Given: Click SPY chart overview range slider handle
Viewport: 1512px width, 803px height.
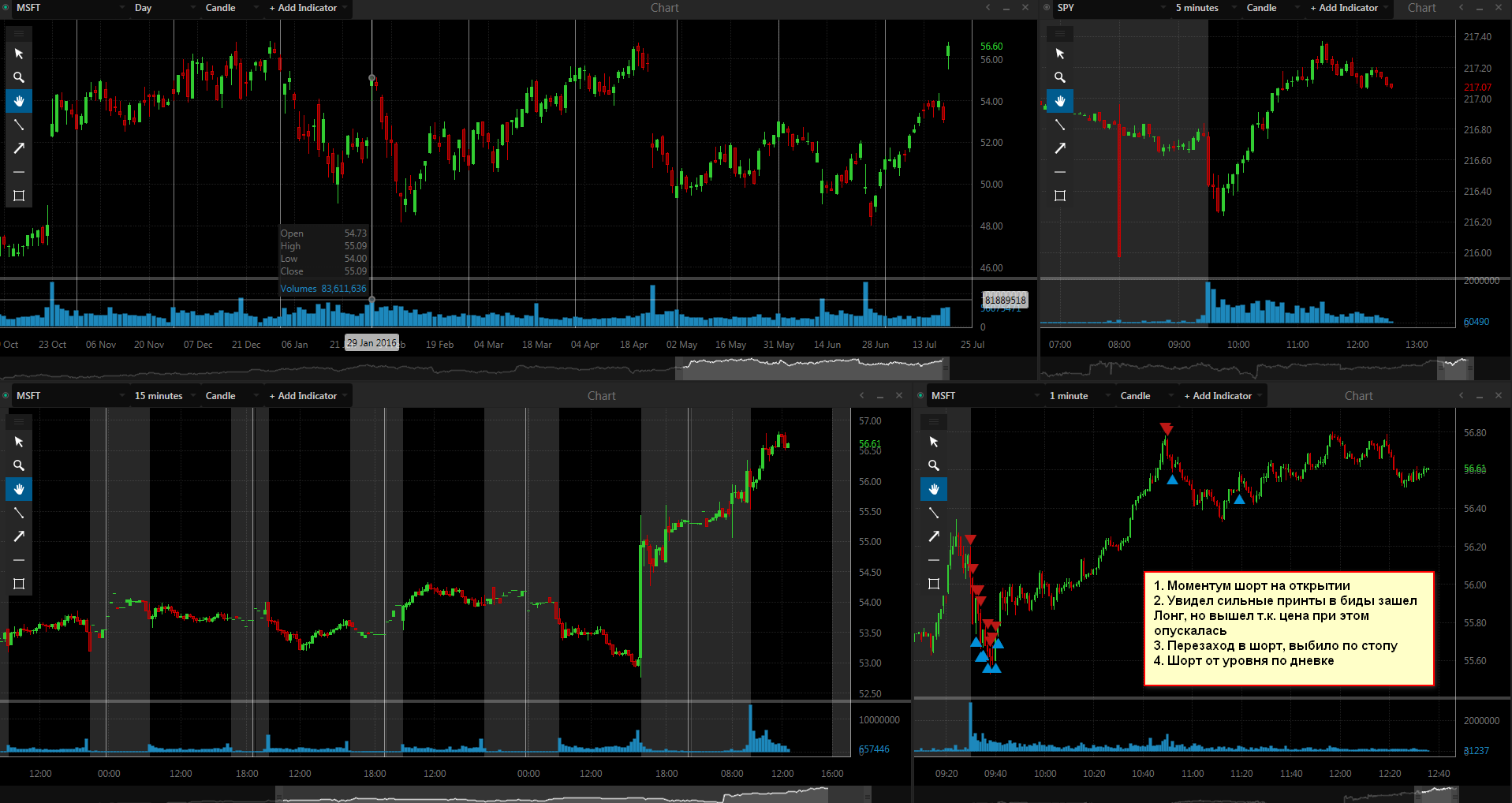Looking at the screenshot, I should (1455, 368).
